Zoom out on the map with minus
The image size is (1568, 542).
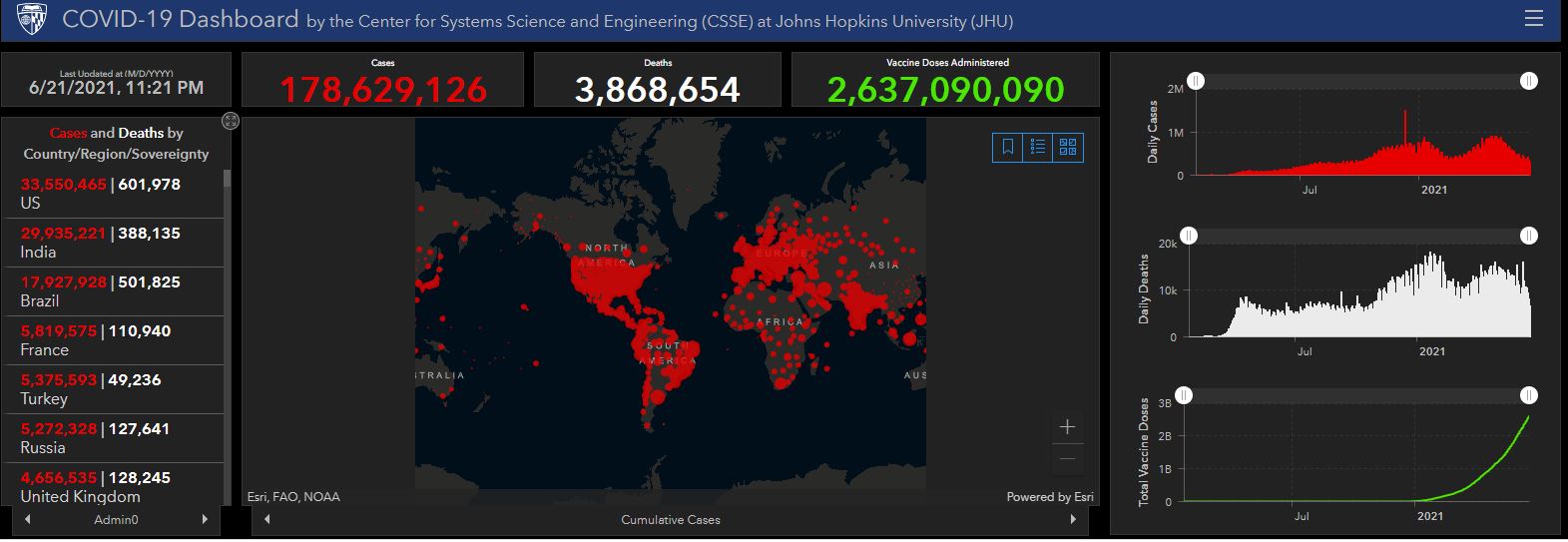coord(1067,459)
